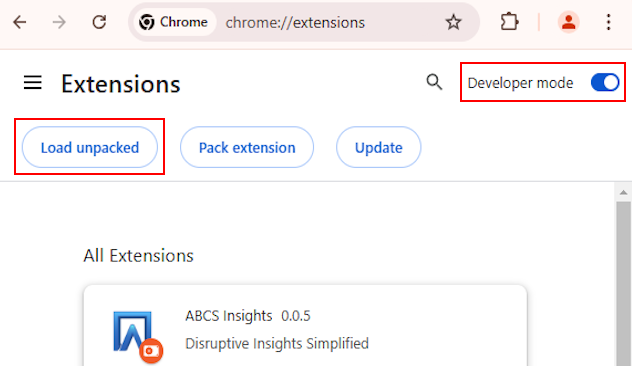Click the Load unpacked button
The image size is (632, 366).
pyautogui.click(x=89, y=148)
